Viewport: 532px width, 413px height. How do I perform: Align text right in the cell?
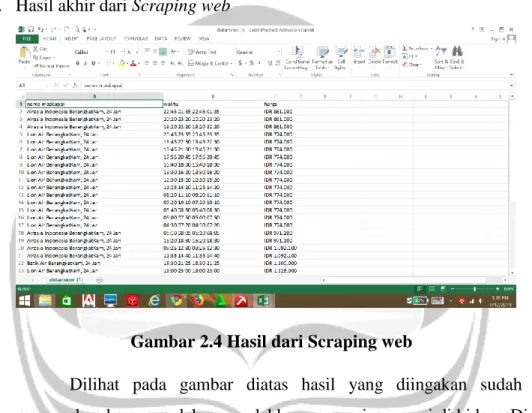pyautogui.click(x=163, y=63)
